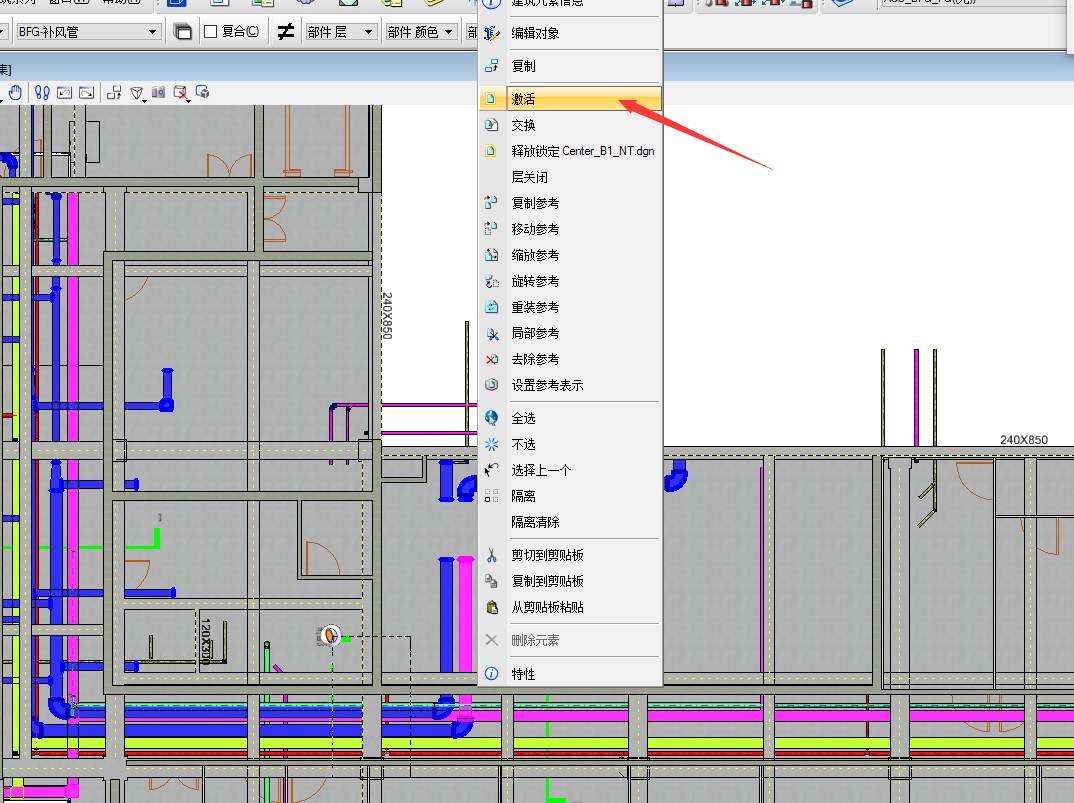Click 去除参考 in the context menu
1074x803 pixels.
535,359
